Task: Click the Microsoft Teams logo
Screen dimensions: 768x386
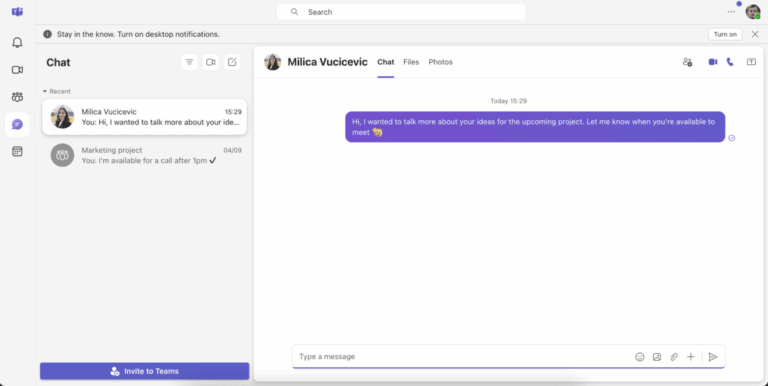Action: coord(17,12)
